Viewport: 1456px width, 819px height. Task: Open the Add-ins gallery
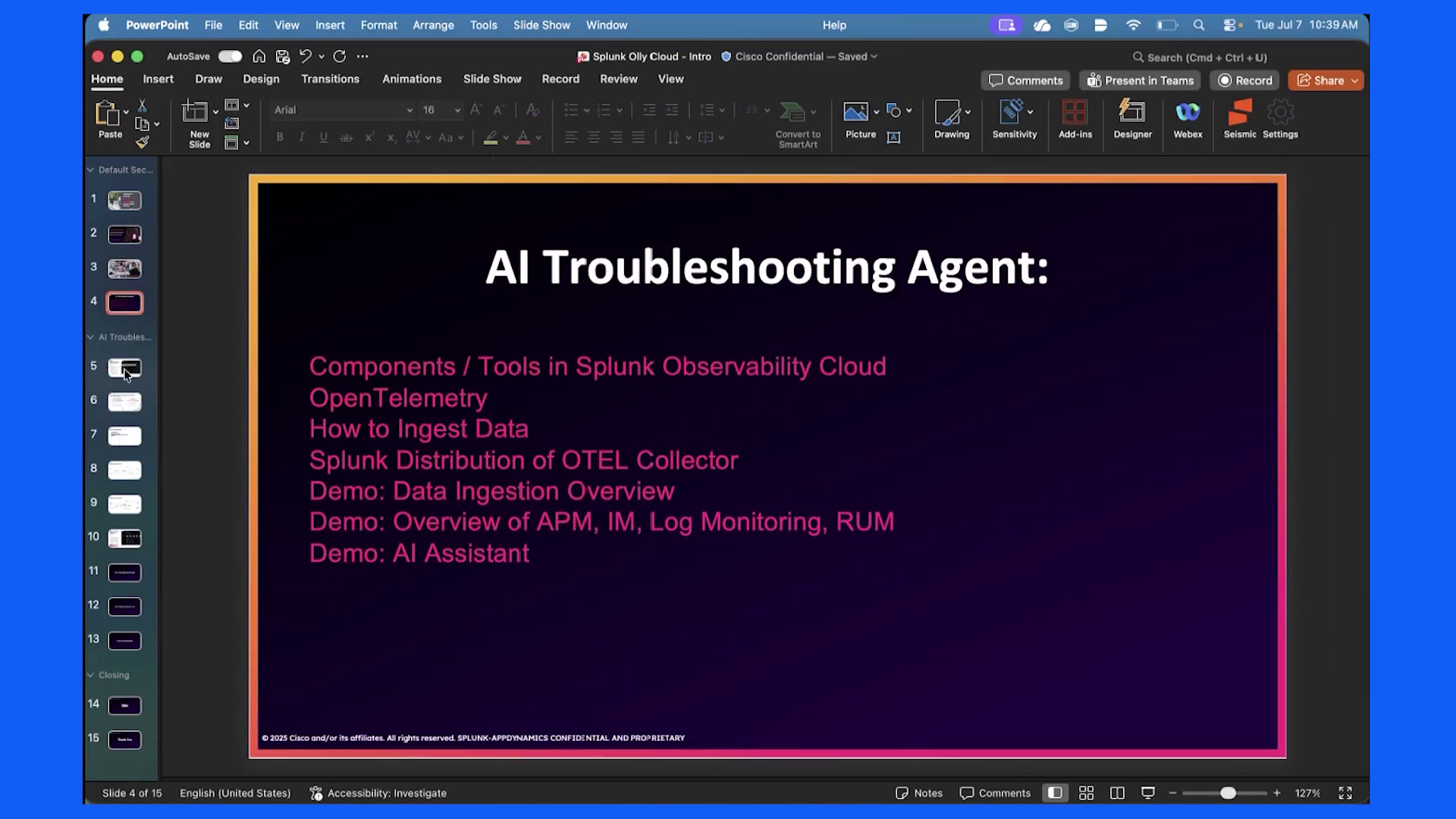click(1075, 119)
